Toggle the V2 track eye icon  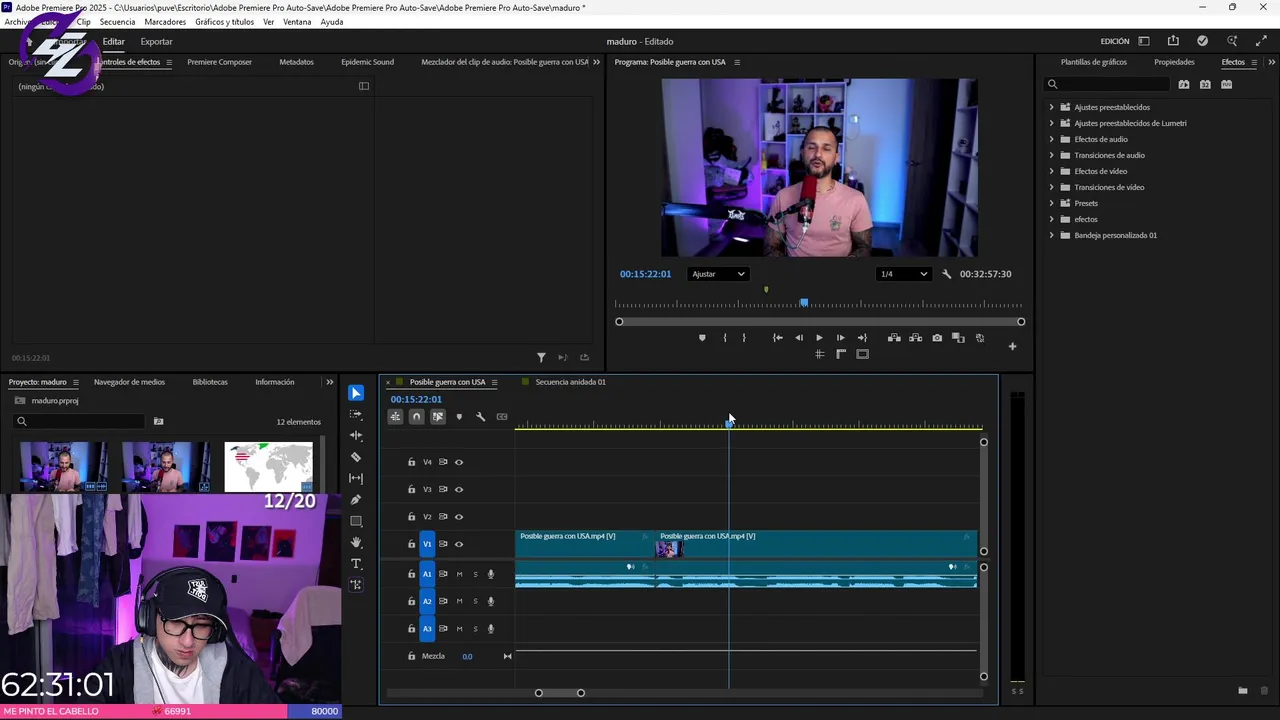point(459,517)
